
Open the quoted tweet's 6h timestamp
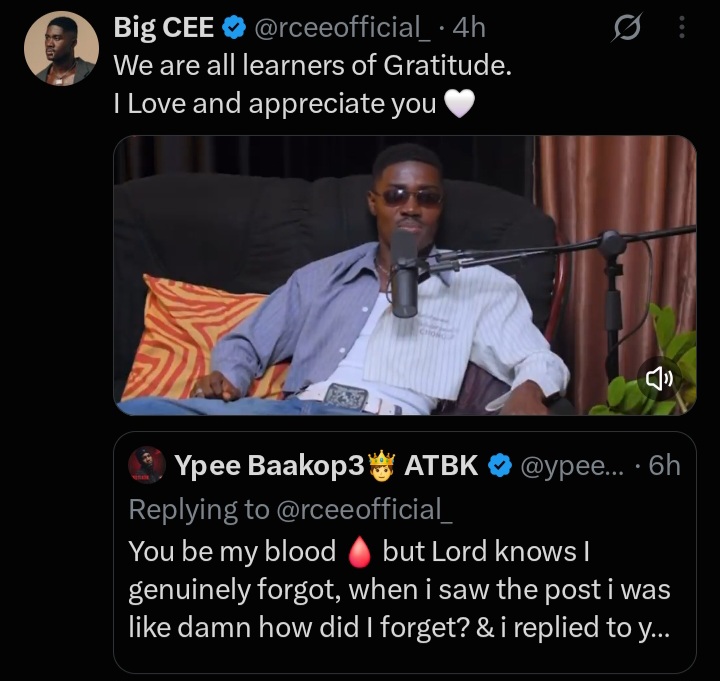pos(664,465)
